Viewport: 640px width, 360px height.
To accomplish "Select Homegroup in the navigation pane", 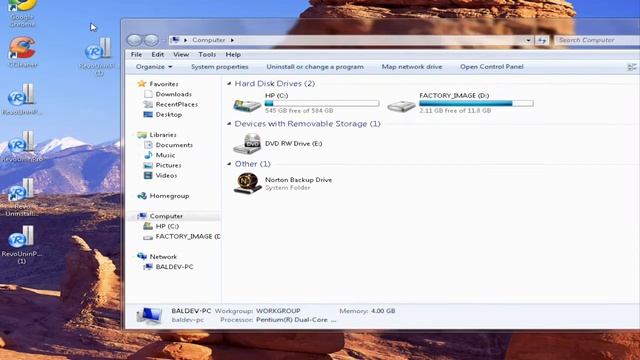I will [x=169, y=196].
